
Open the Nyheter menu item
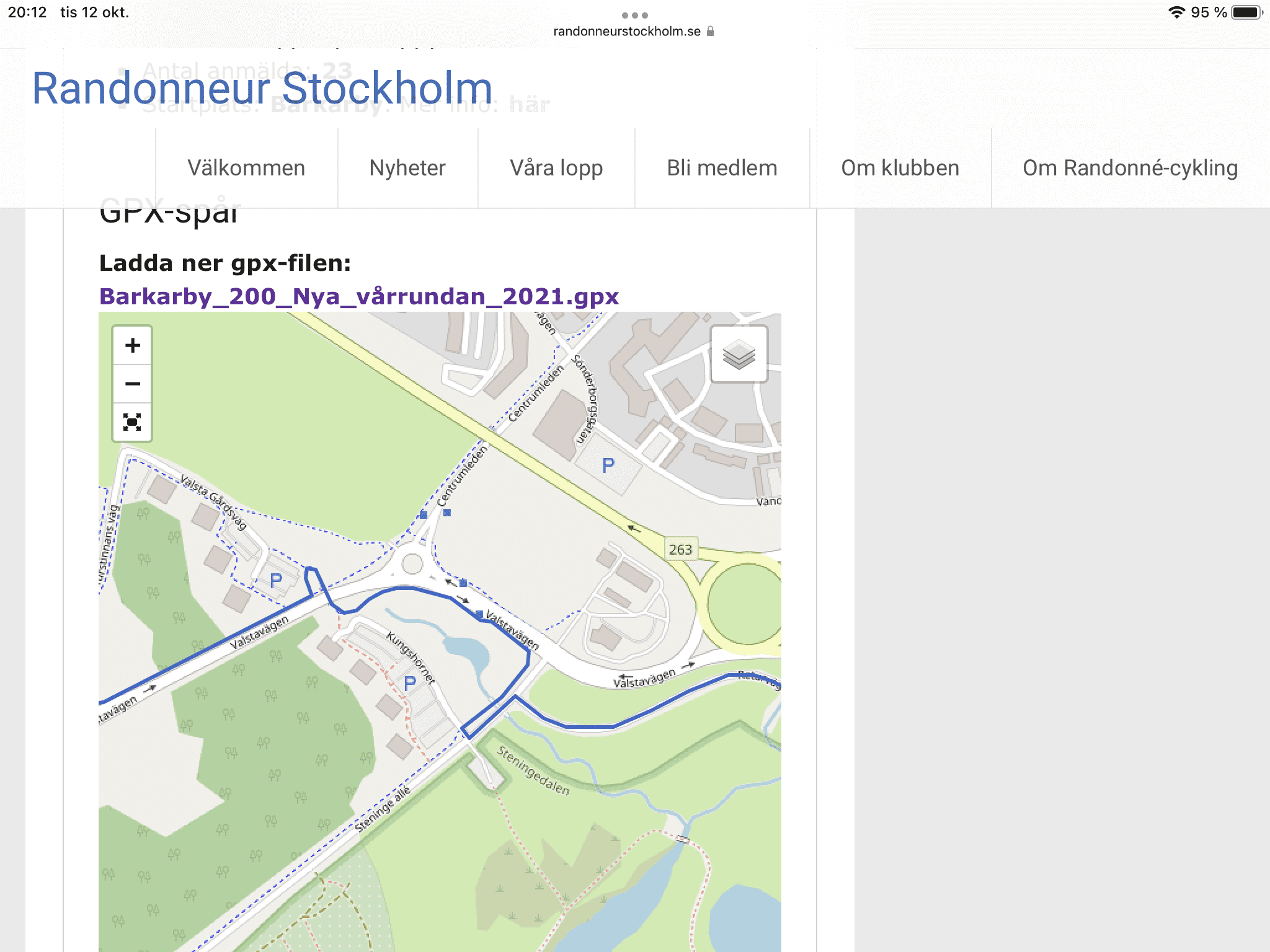407,168
